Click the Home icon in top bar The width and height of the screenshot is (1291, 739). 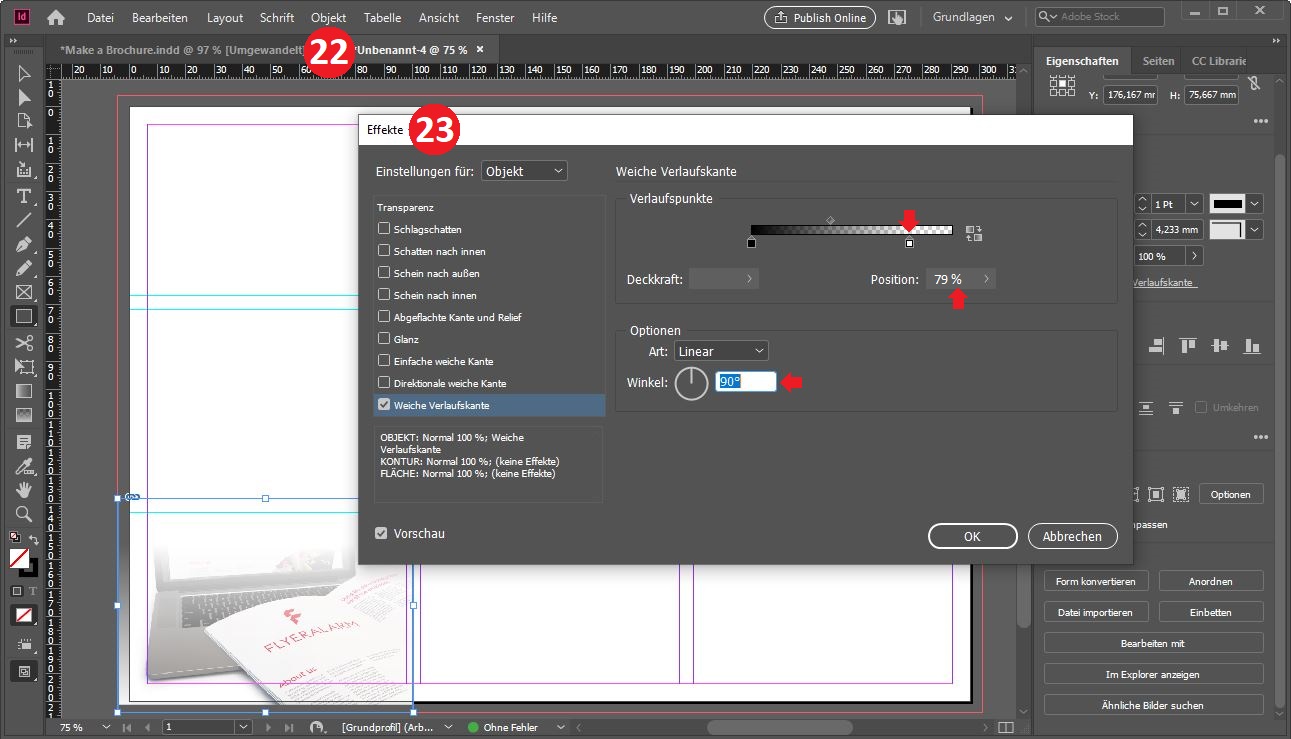pos(56,18)
